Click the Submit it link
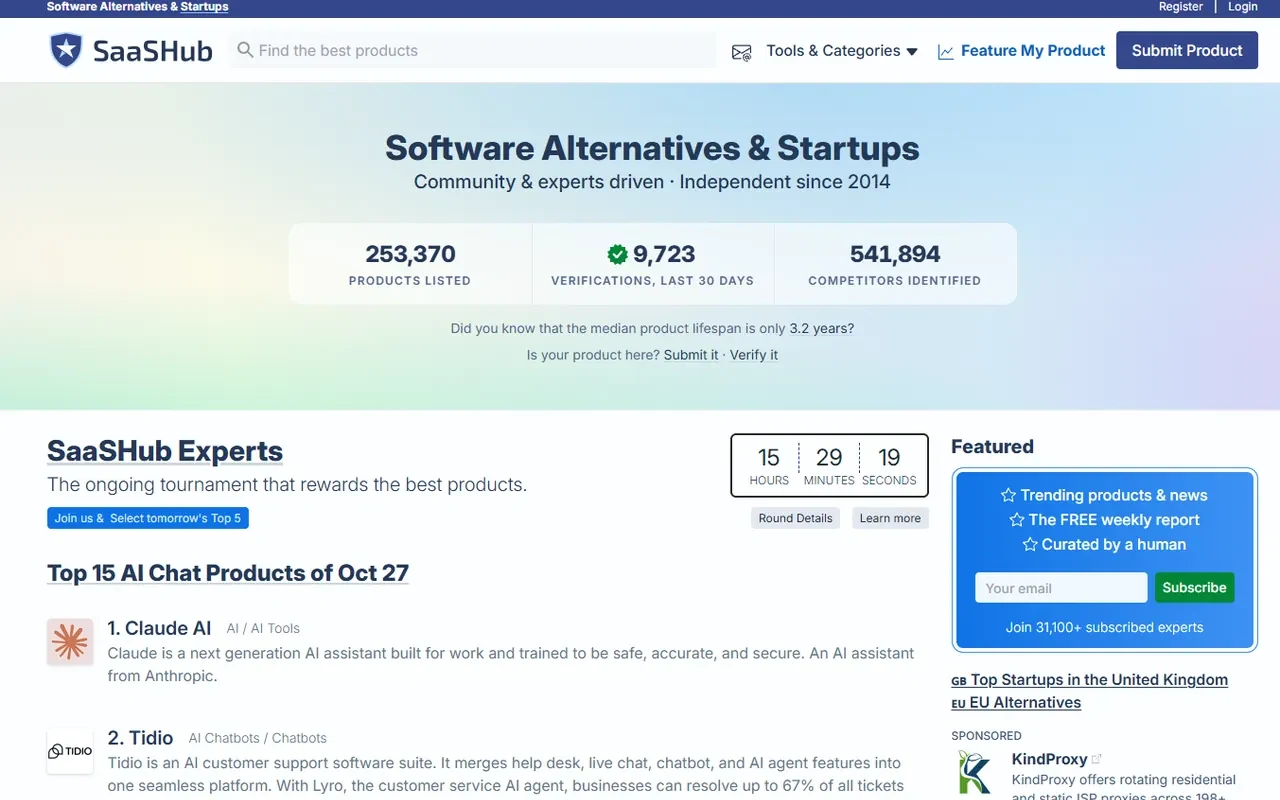1280x800 pixels. 691,355
